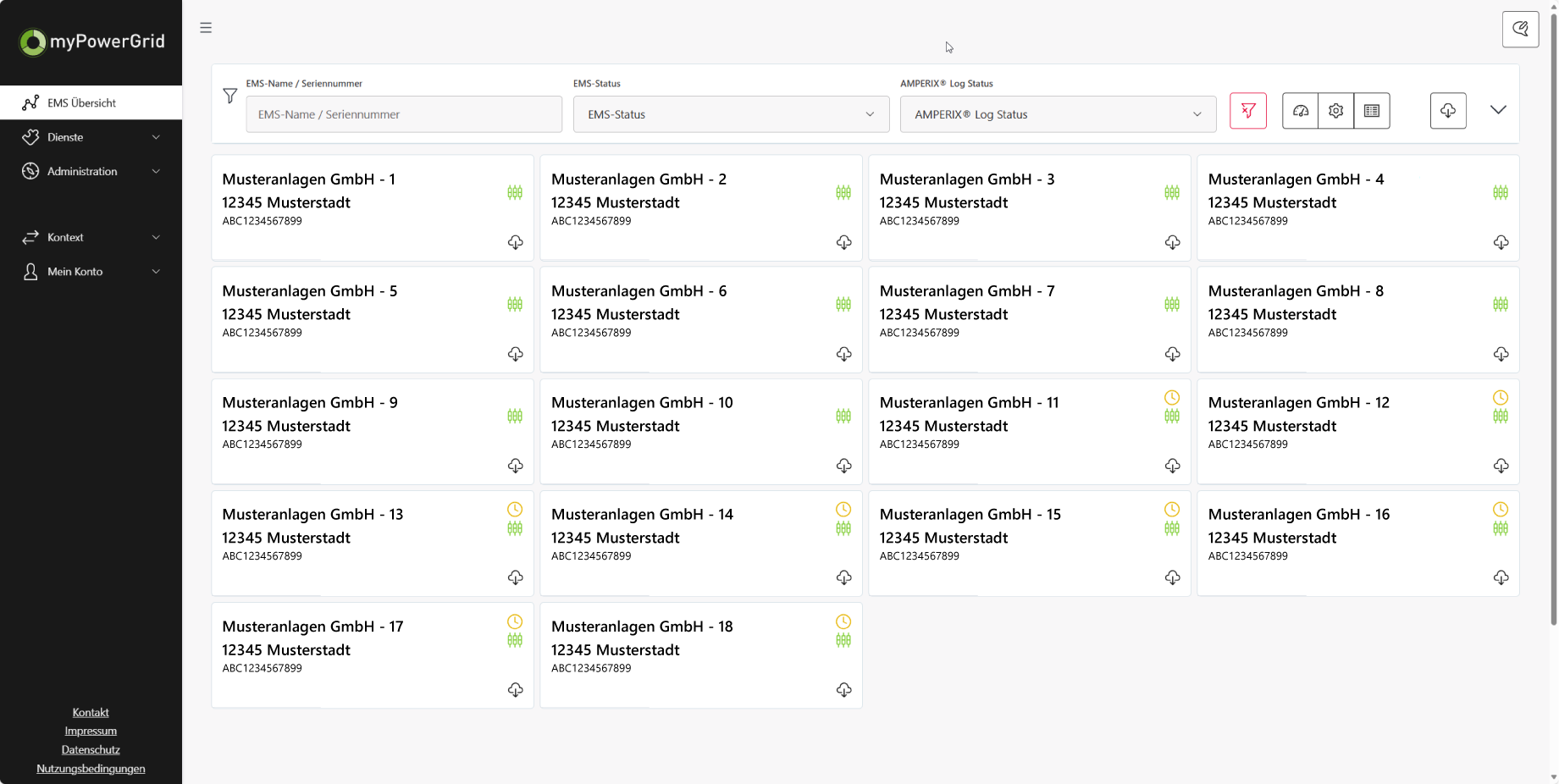
Task: Open the Musteranlagen GmbH - 7 card title
Action: (967, 291)
